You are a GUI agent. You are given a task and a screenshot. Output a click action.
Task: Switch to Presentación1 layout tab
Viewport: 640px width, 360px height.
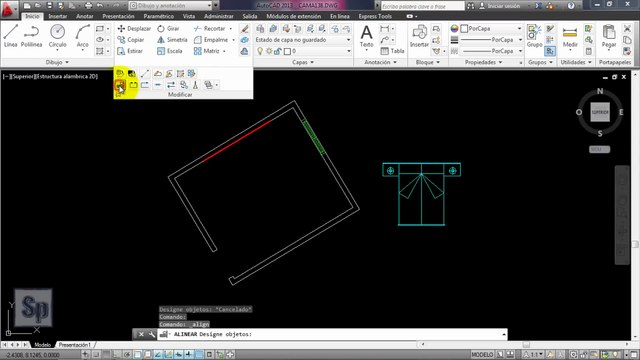pyautogui.click(x=75, y=345)
